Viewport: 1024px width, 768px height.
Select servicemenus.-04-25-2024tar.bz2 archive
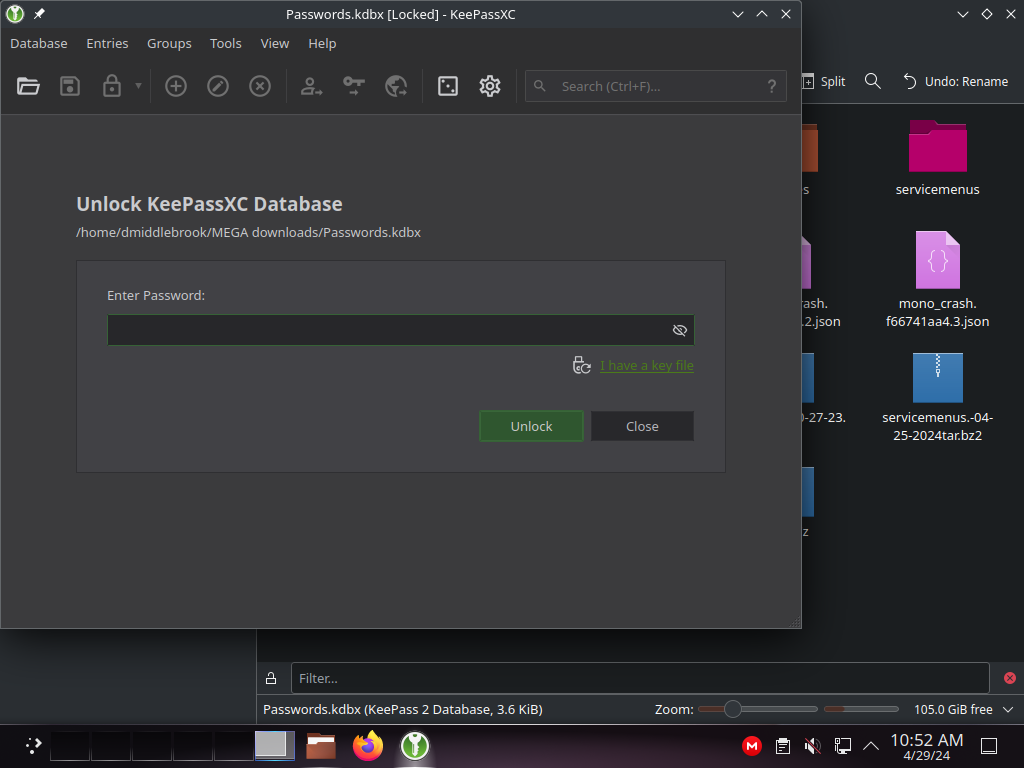pyautogui.click(x=937, y=398)
